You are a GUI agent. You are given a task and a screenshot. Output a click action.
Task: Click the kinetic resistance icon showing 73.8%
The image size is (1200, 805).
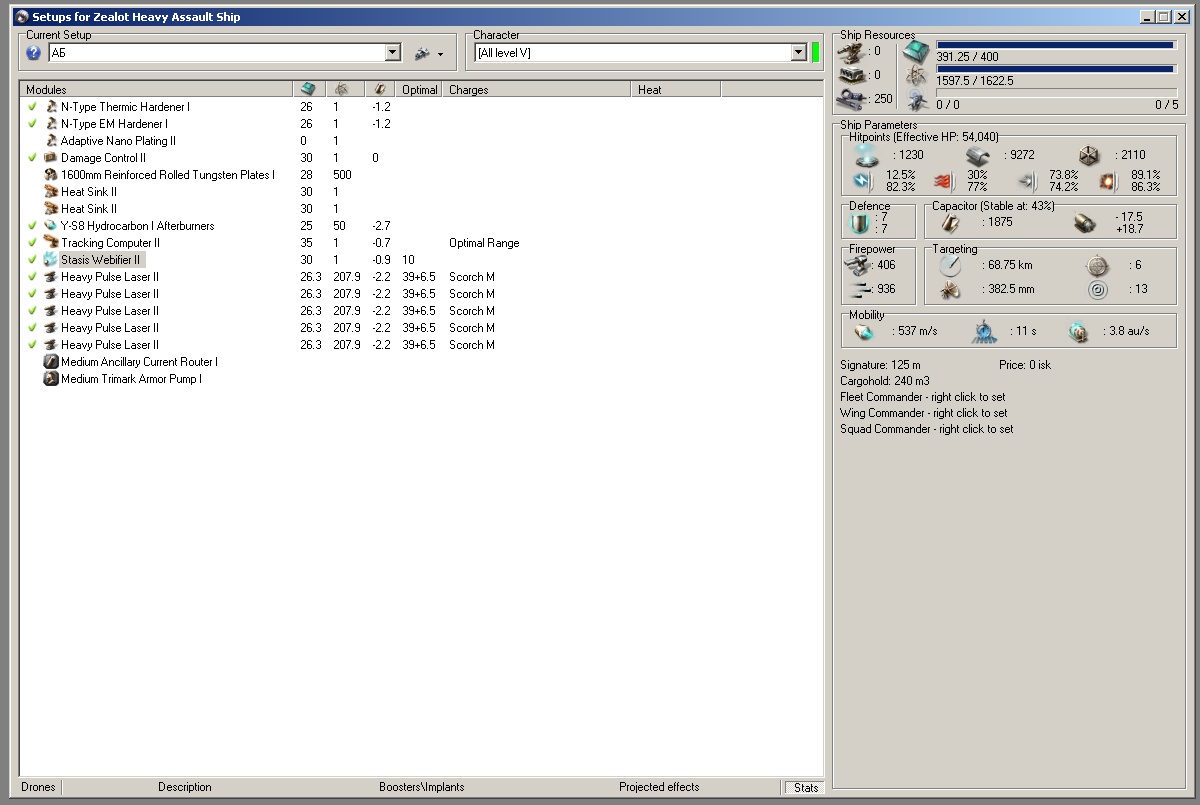click(x=1027, y=181)
